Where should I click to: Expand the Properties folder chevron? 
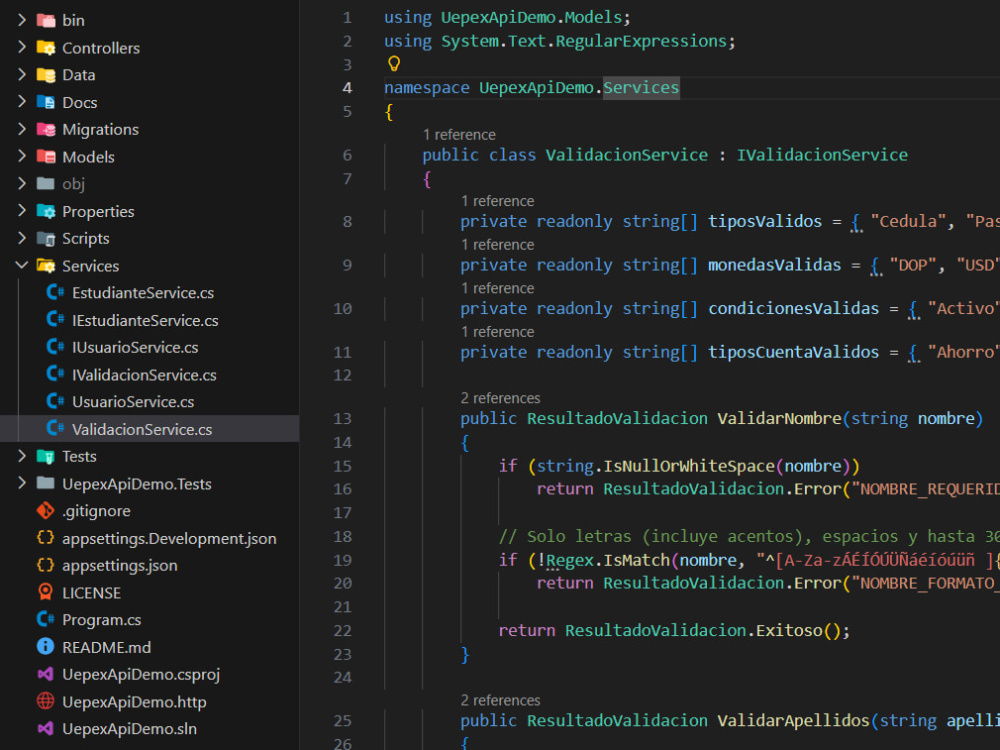coord(22,210)
